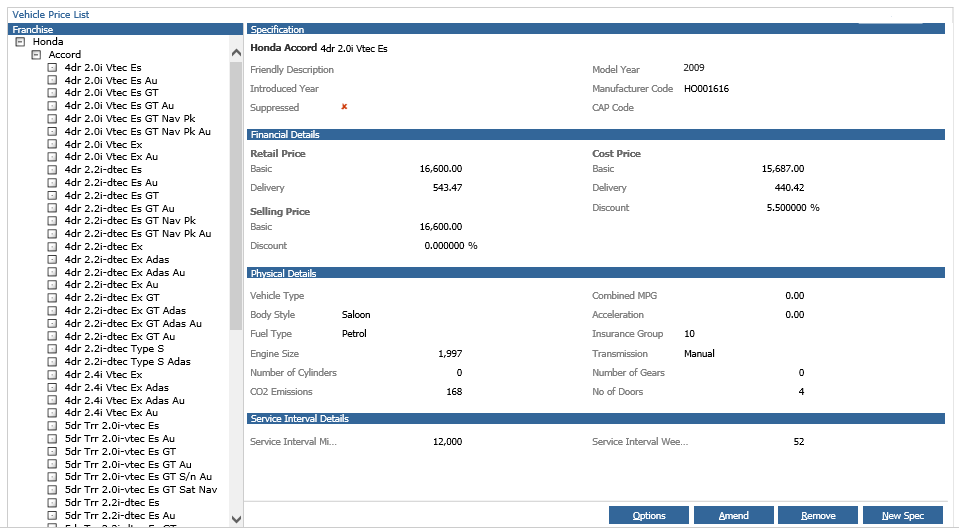The height and width of the screenshot is (528, 959).
Task: Click the tree scrollbar down arrow
Action: pyautogui.click(x=236, y=519)
